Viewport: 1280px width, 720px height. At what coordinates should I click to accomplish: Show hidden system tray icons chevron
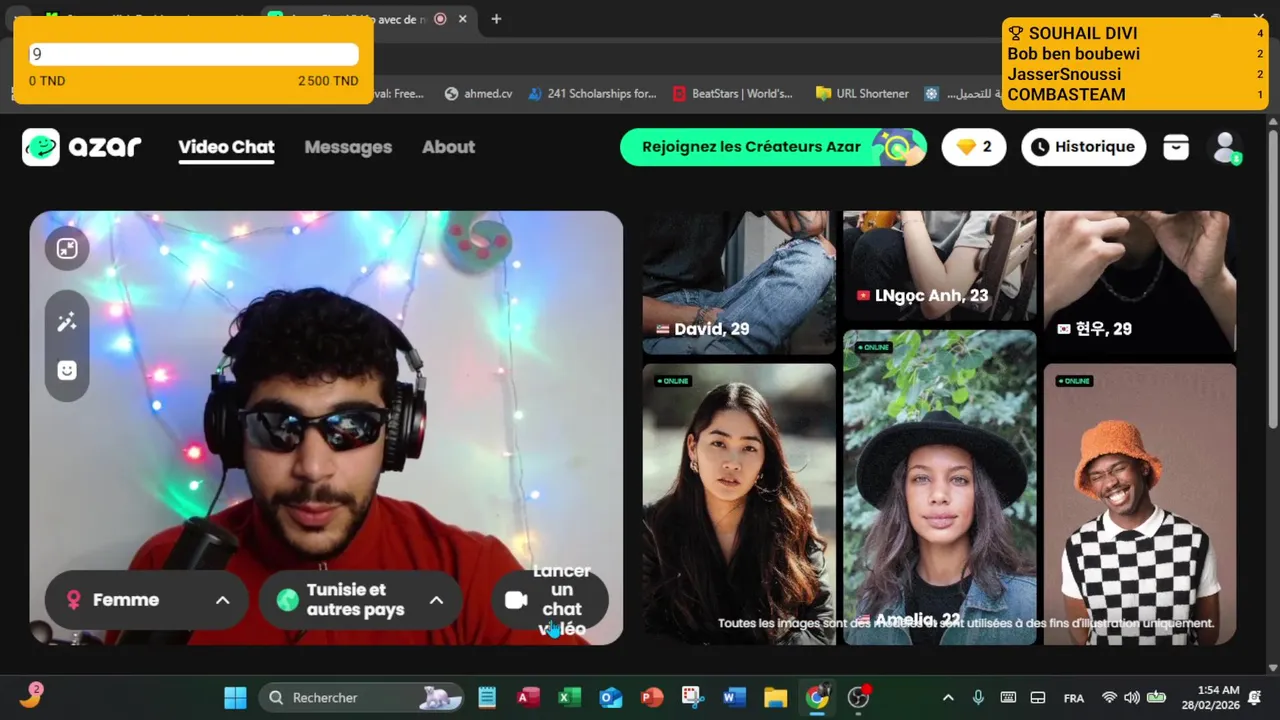point(948,697)
